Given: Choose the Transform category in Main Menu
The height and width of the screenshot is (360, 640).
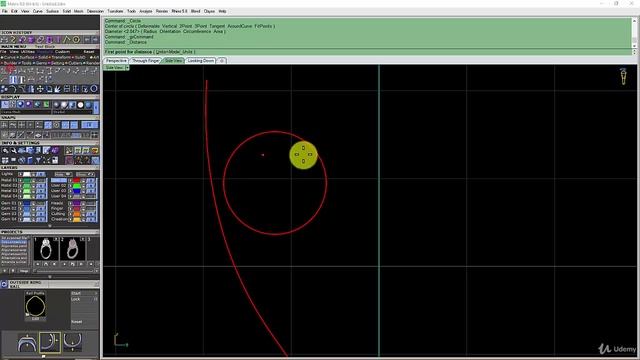Looking at the screenshot, I should tap(60, 58).
